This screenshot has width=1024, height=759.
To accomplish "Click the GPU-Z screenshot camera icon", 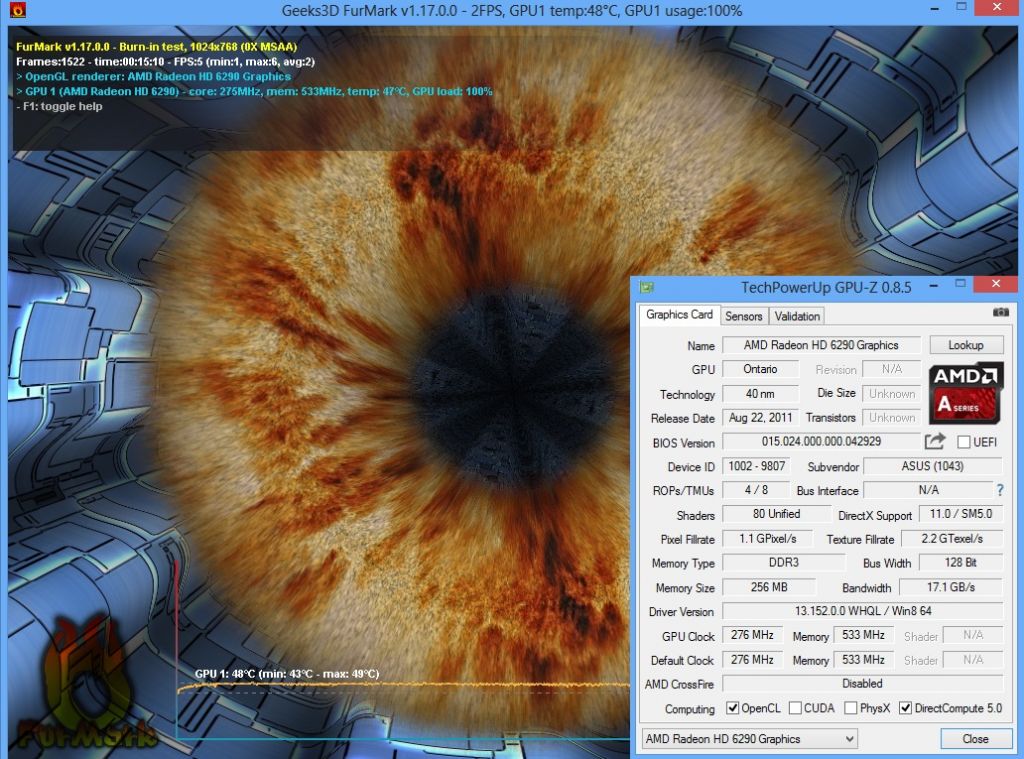I will 1000,313.
